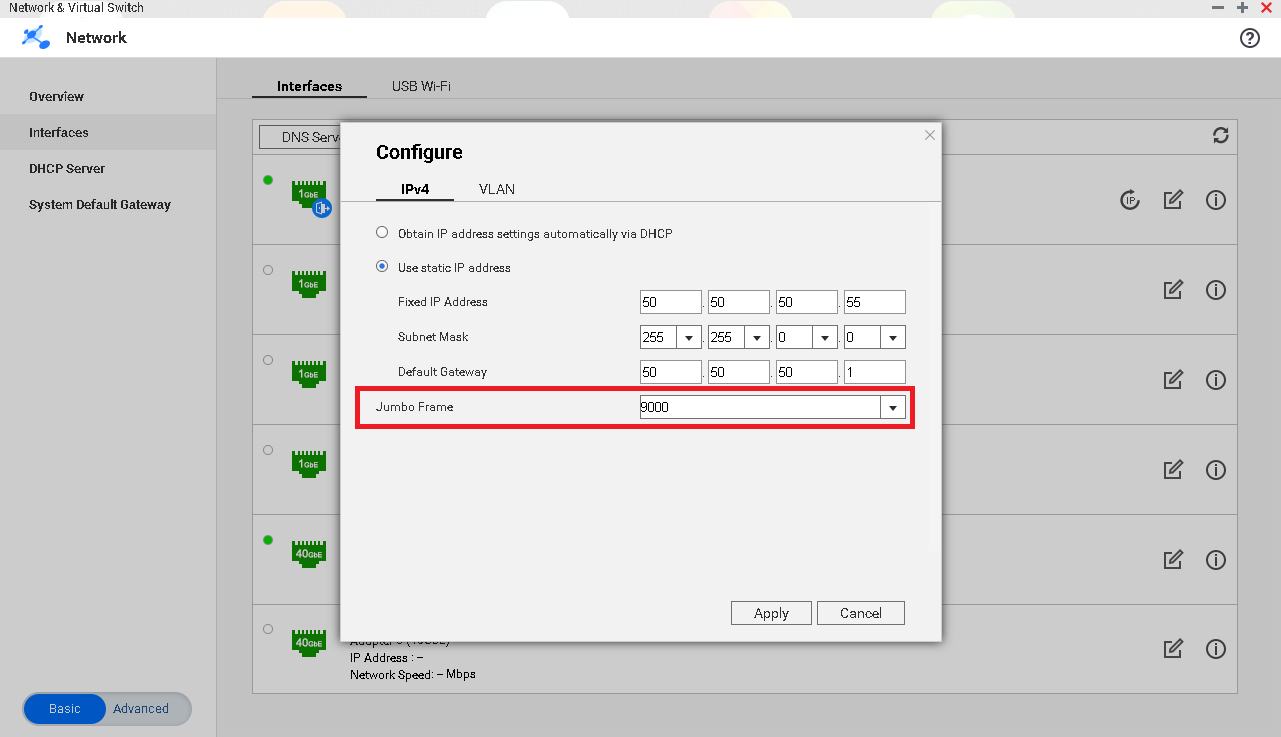This screenshot has width=1281, height=737.
Task: Open edit settings for the first adapter
Action: 1173,200
